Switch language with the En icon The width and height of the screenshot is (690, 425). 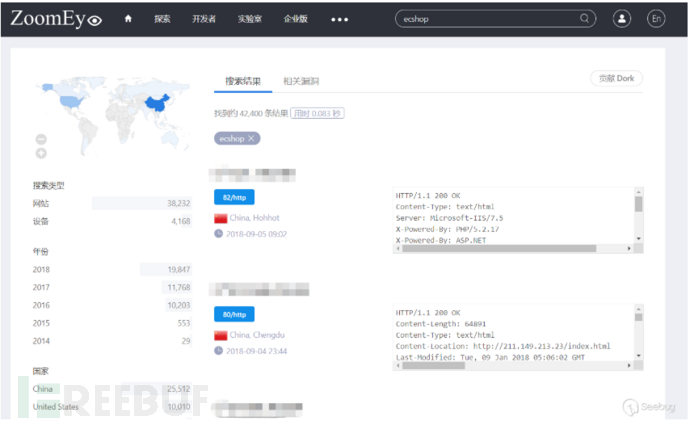656,19
